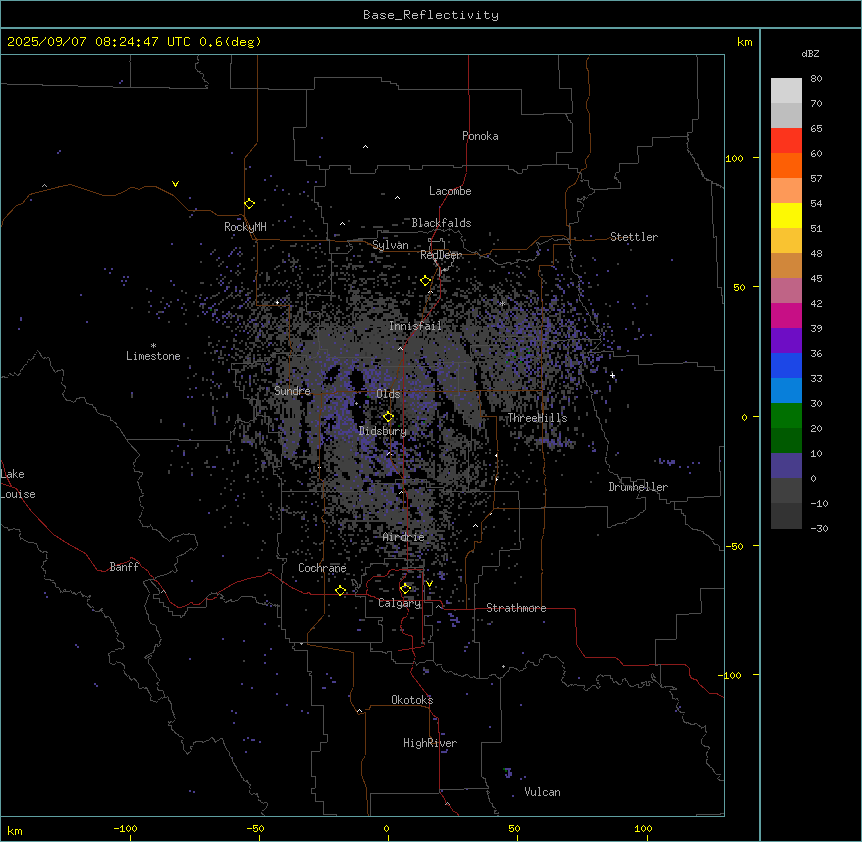Select the purple-blue 0-10 dBZ legend swatch
The image size is (862, 842).
click(786, 466)
